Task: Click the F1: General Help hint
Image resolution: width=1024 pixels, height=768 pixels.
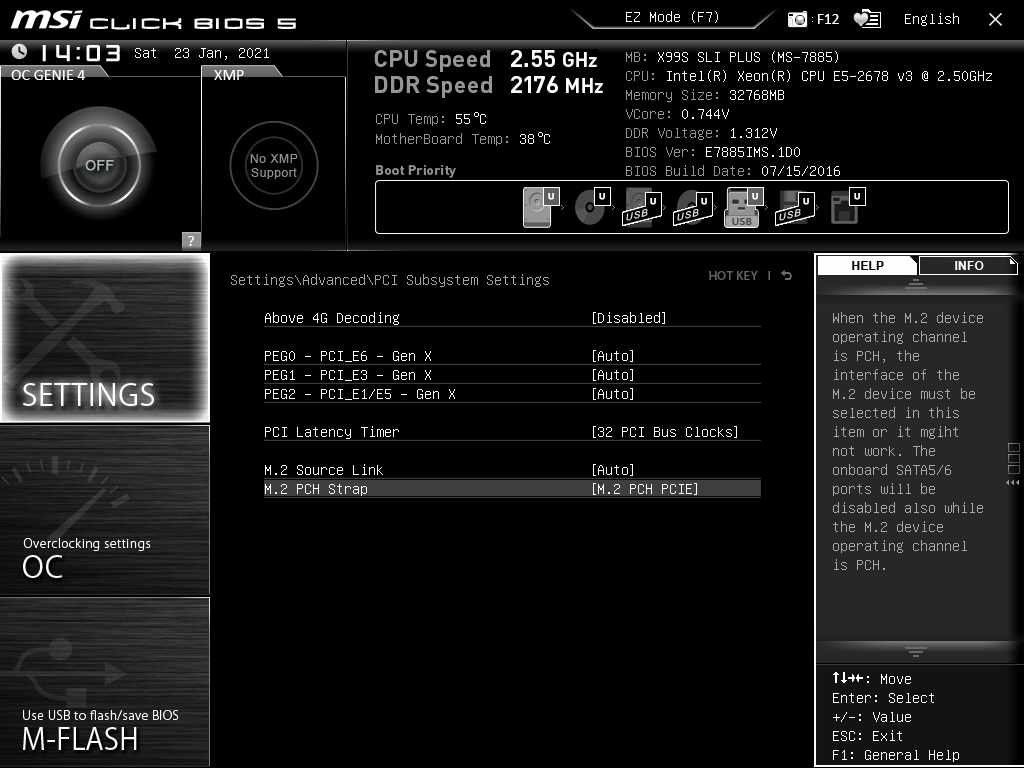Action: click(895, 755)
